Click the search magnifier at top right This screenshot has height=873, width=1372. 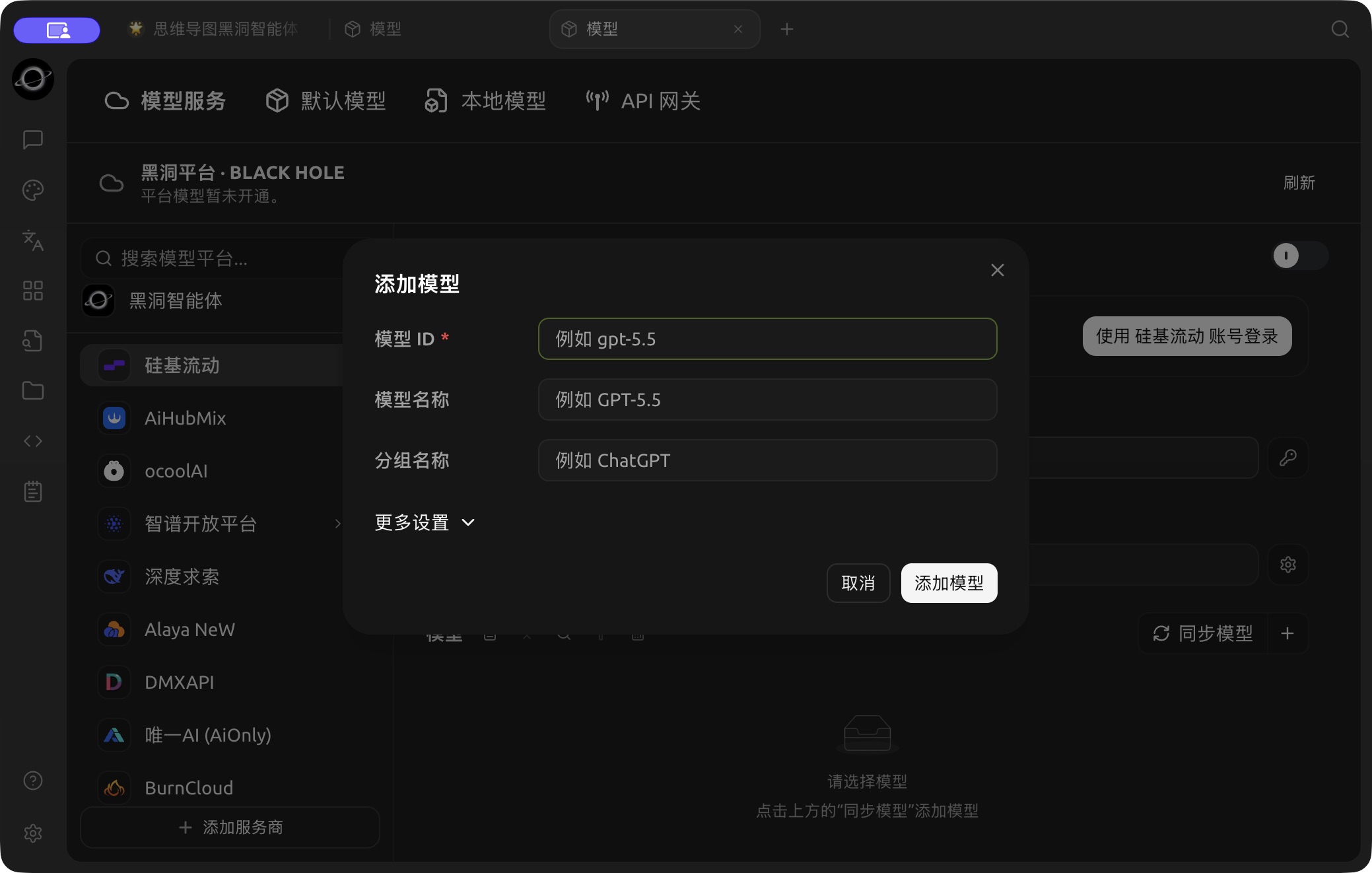(x=1340, y=29)
